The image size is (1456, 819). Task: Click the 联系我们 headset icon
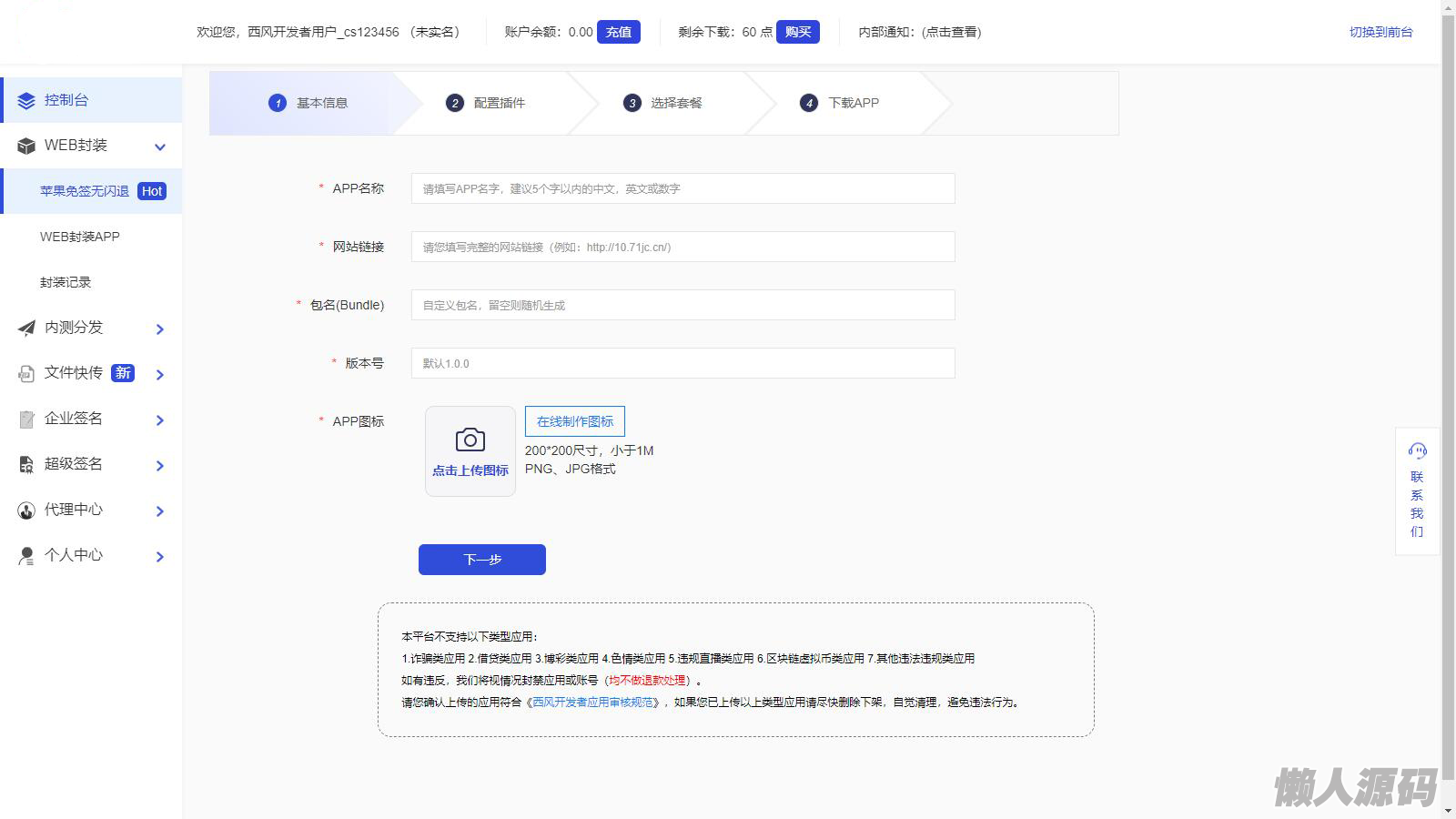click(x=1417, y=450)
